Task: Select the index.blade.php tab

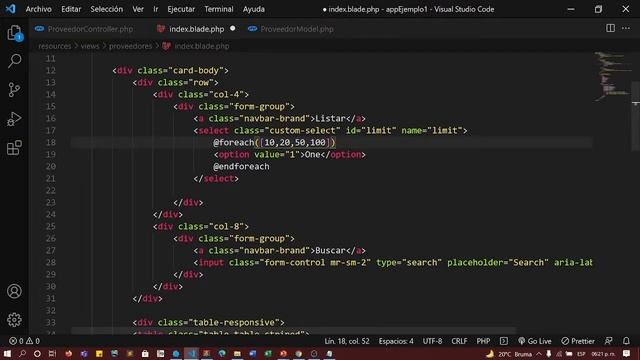Action: [x=196, y=29]
